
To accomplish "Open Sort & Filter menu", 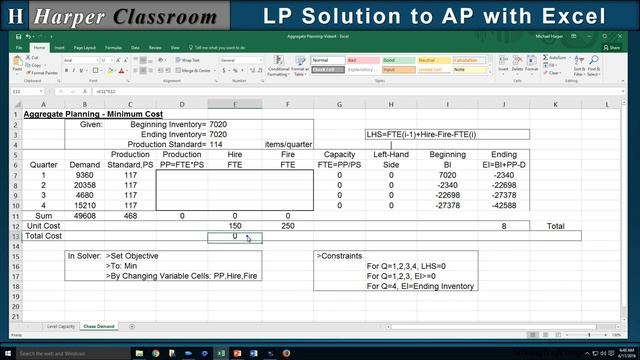I will 579,66.
